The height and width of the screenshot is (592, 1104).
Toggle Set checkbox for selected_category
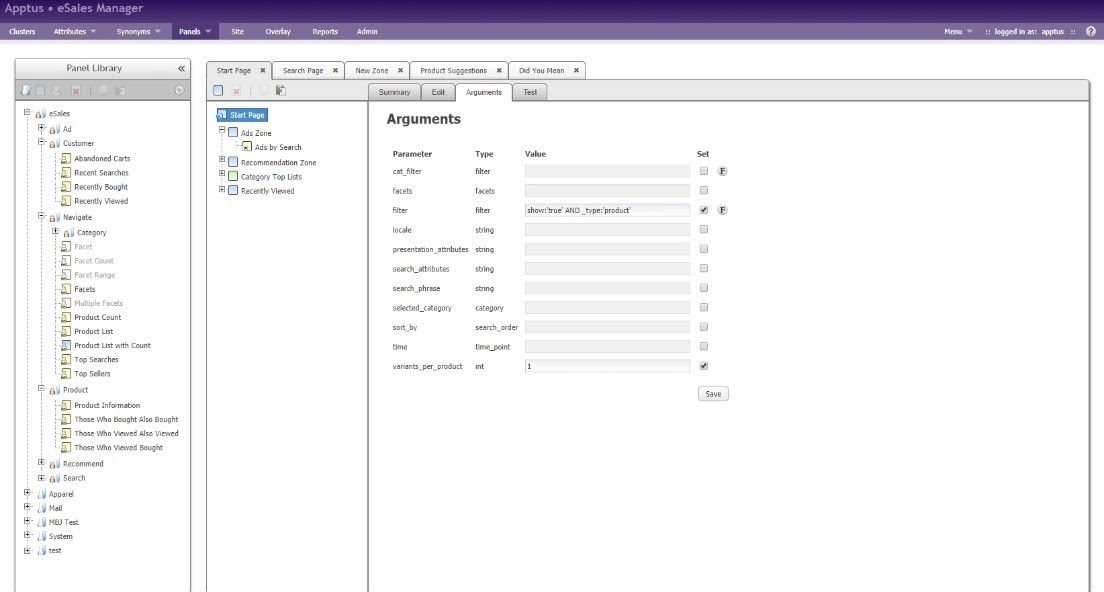(x=703, y=307)
